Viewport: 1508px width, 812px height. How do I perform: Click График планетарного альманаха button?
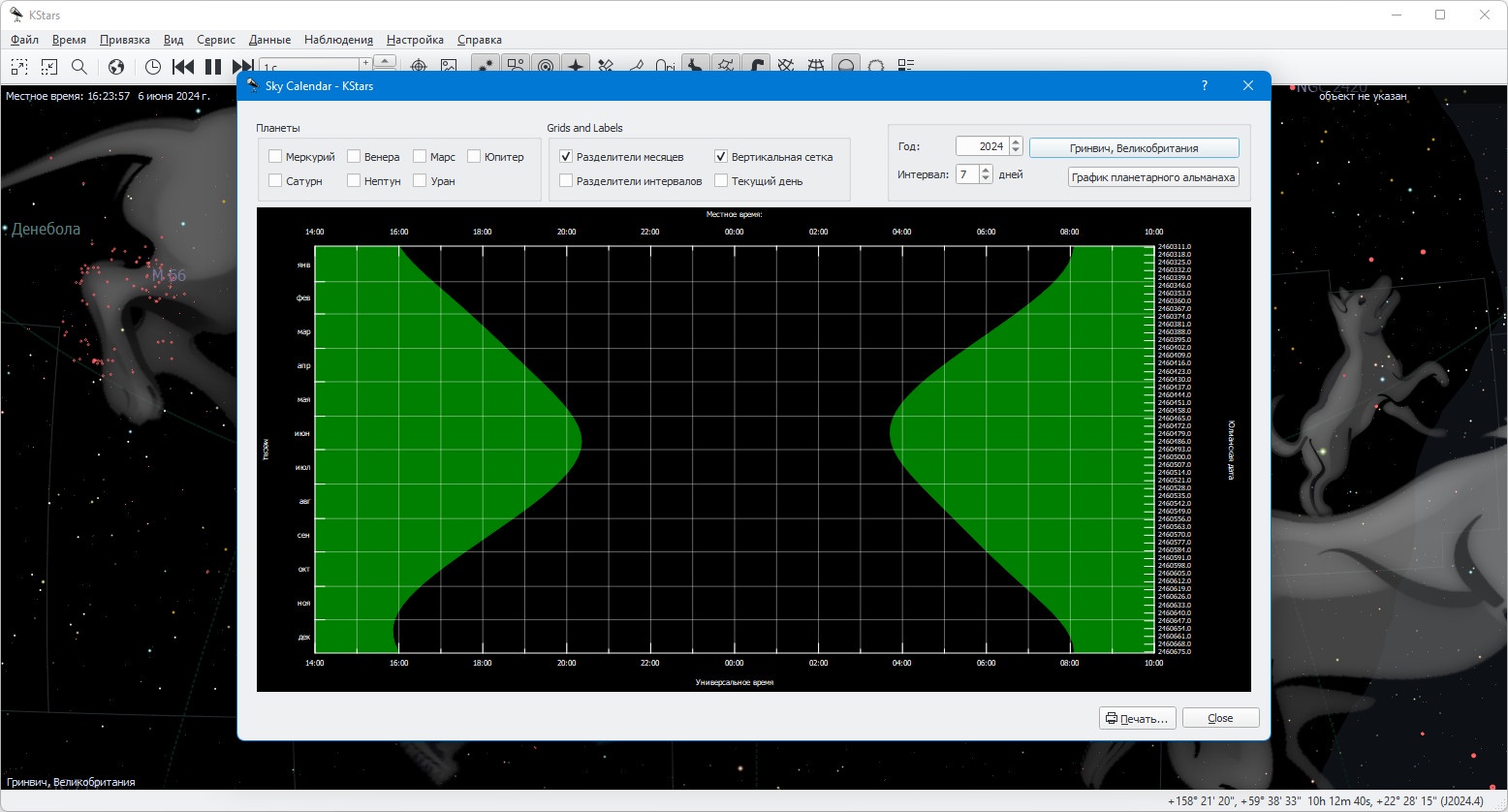click(1153, 177)
